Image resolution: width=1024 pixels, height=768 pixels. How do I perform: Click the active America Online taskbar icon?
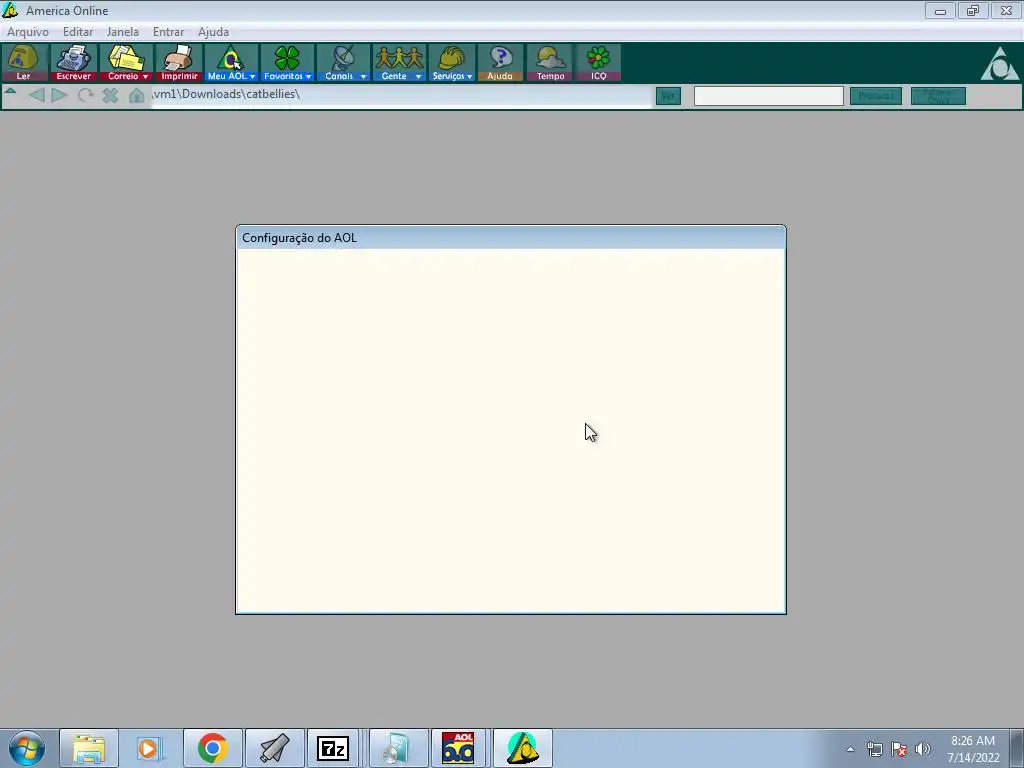[522, 748]
